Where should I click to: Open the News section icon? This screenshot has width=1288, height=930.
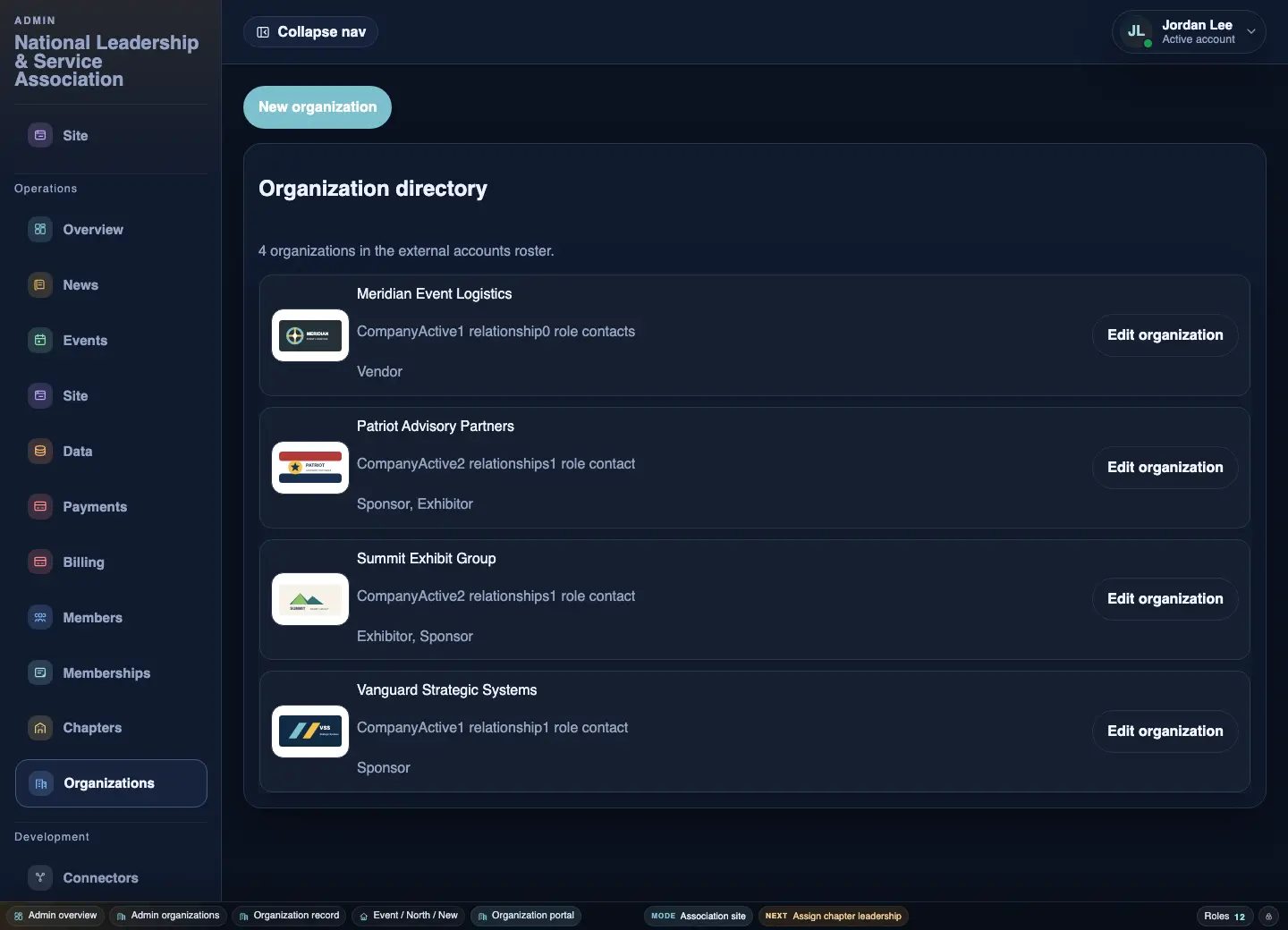pyautogui.click(x=40, y=285)
